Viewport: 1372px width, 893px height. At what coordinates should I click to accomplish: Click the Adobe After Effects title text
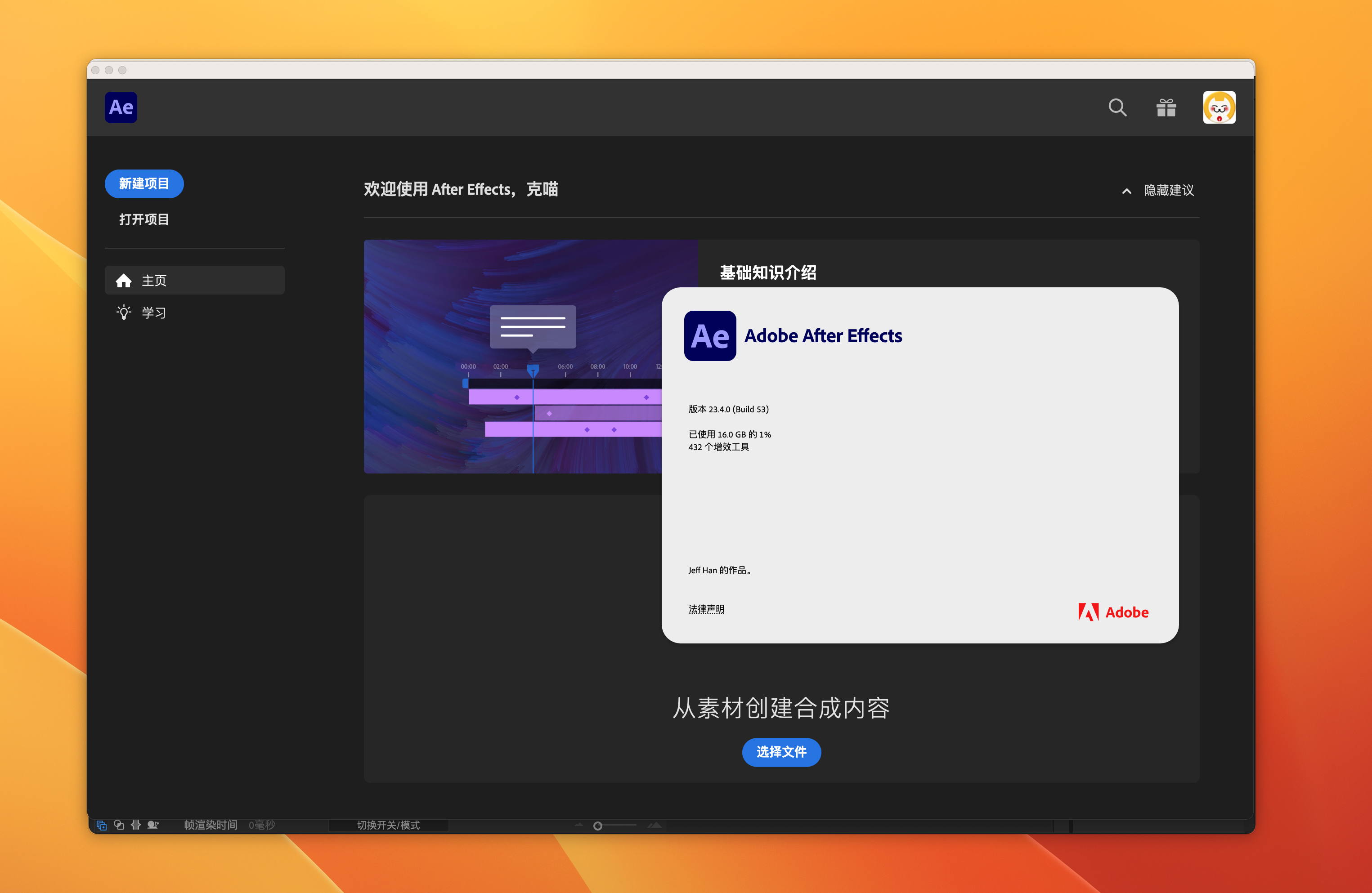tap(823, 336)
